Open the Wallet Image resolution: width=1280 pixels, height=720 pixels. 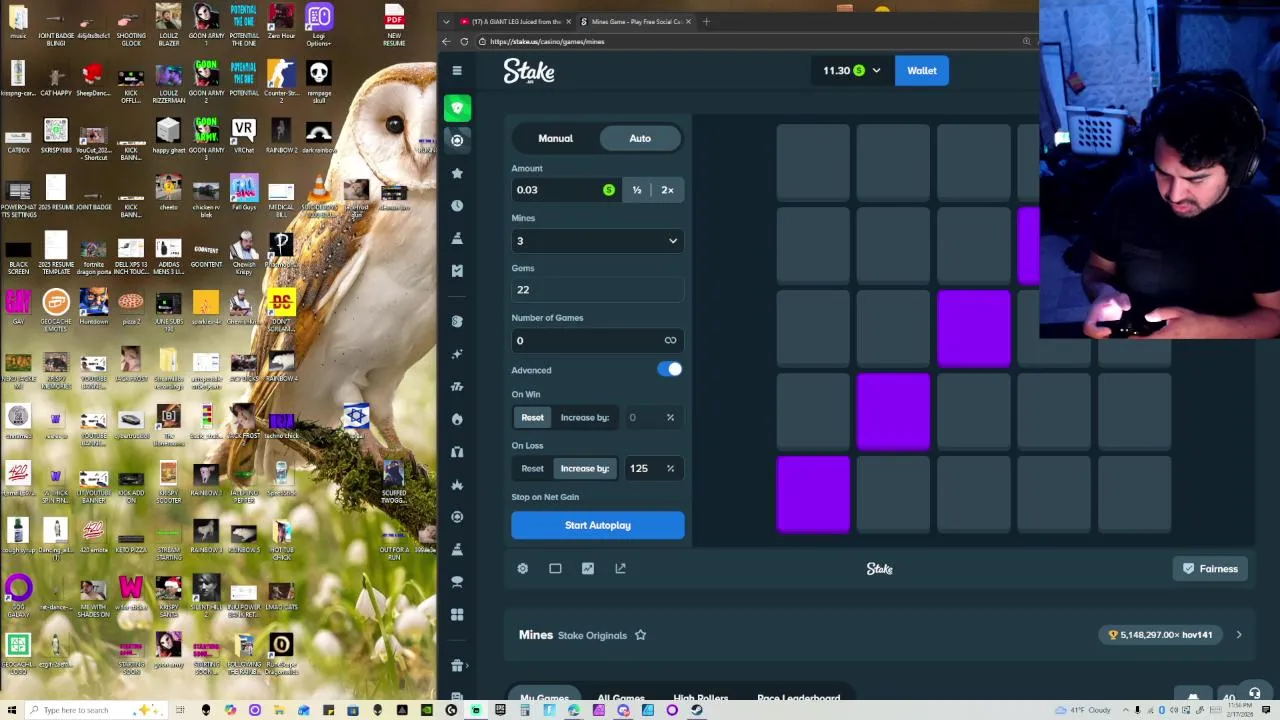coord(921,71)
